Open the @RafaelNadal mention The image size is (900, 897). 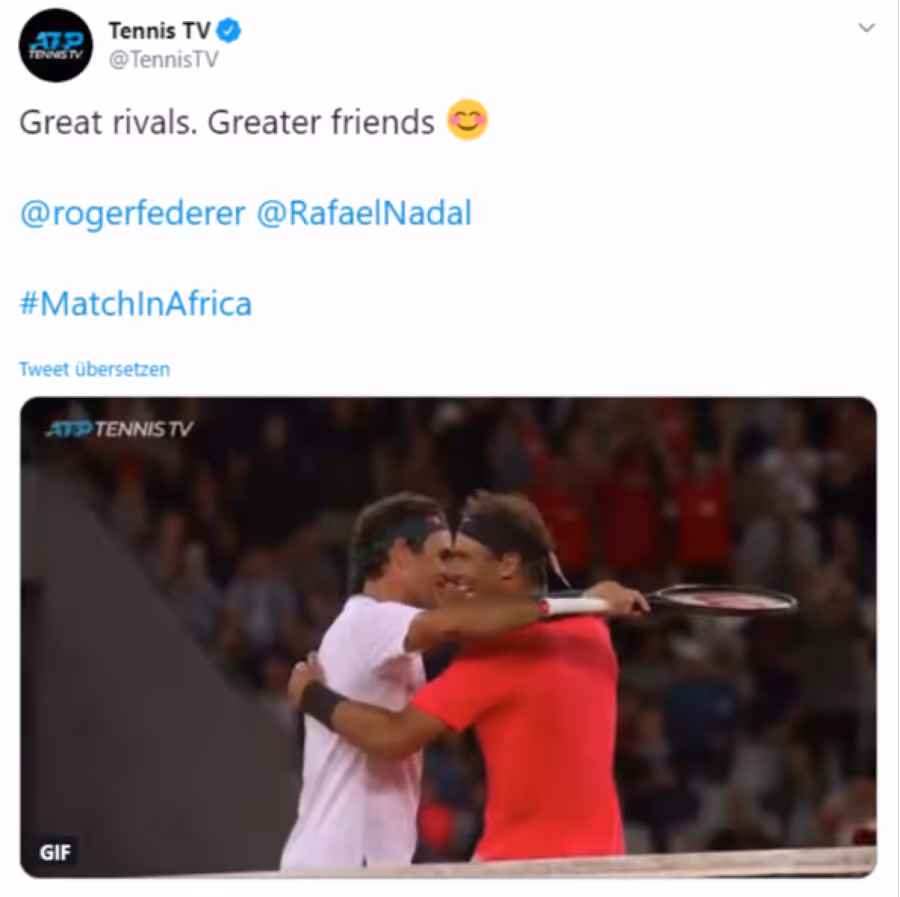click(364, 213)
